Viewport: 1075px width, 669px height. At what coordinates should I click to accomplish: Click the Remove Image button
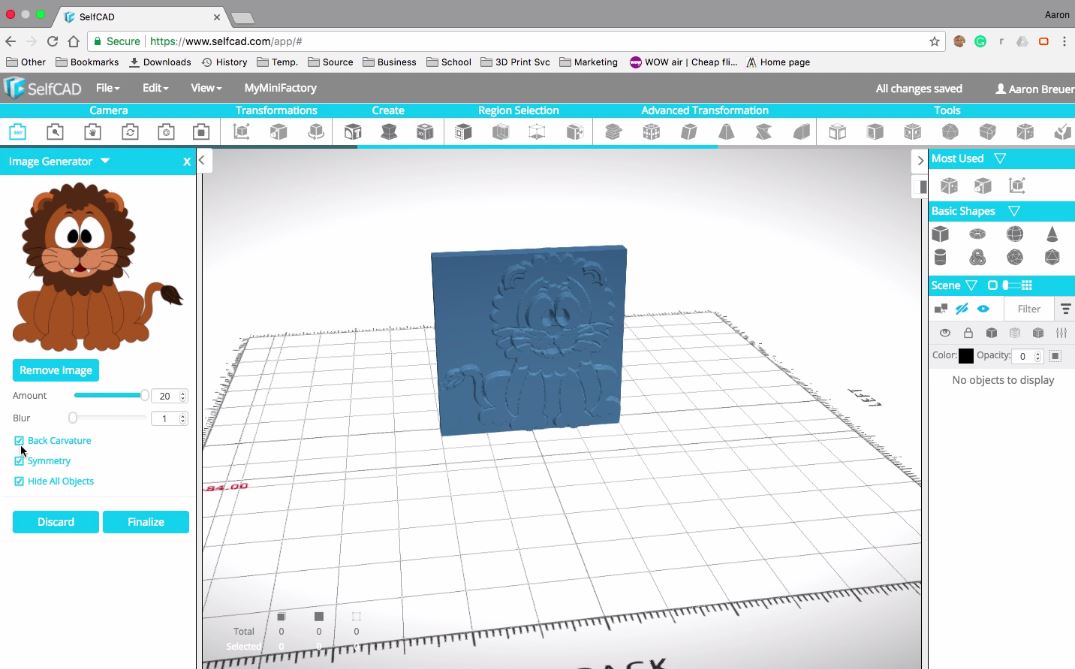56,370
